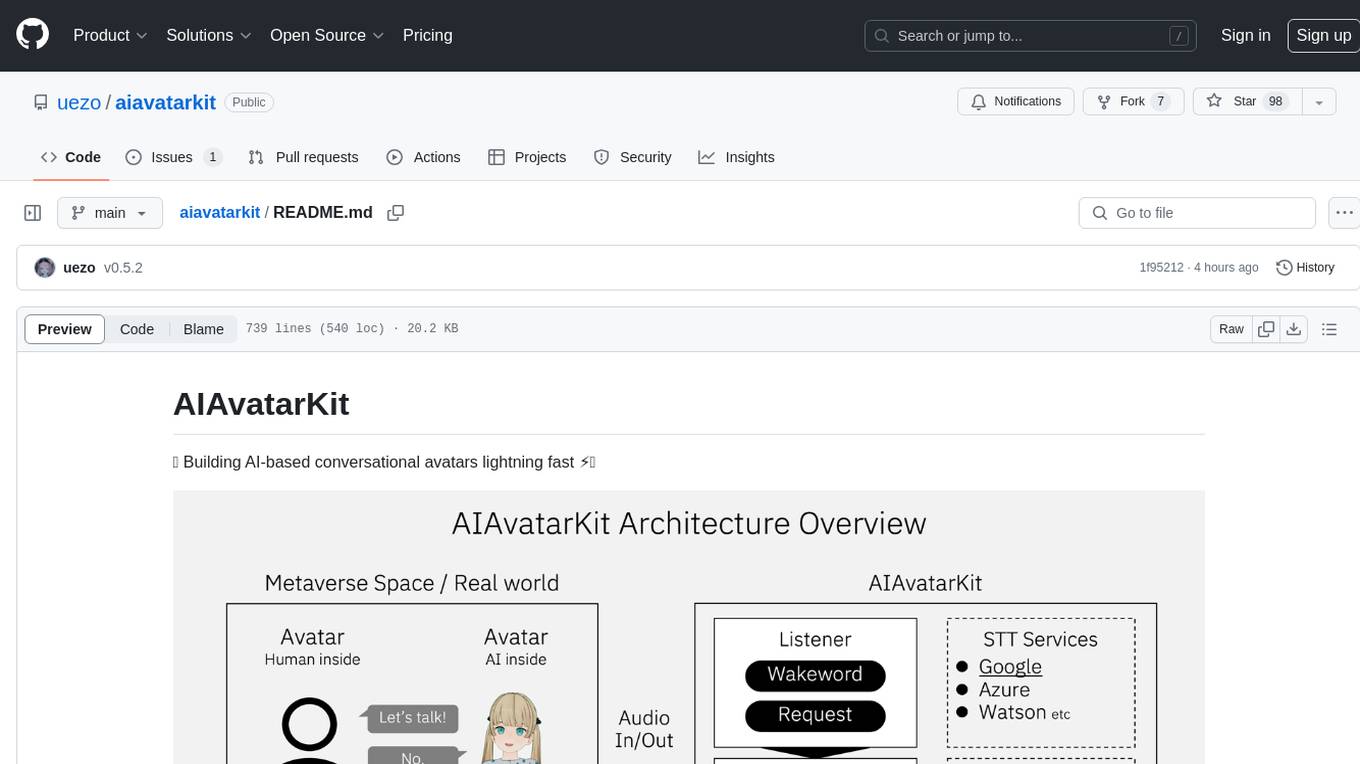Click the AIAvatarKit README heading

click(x=261, y=404)
